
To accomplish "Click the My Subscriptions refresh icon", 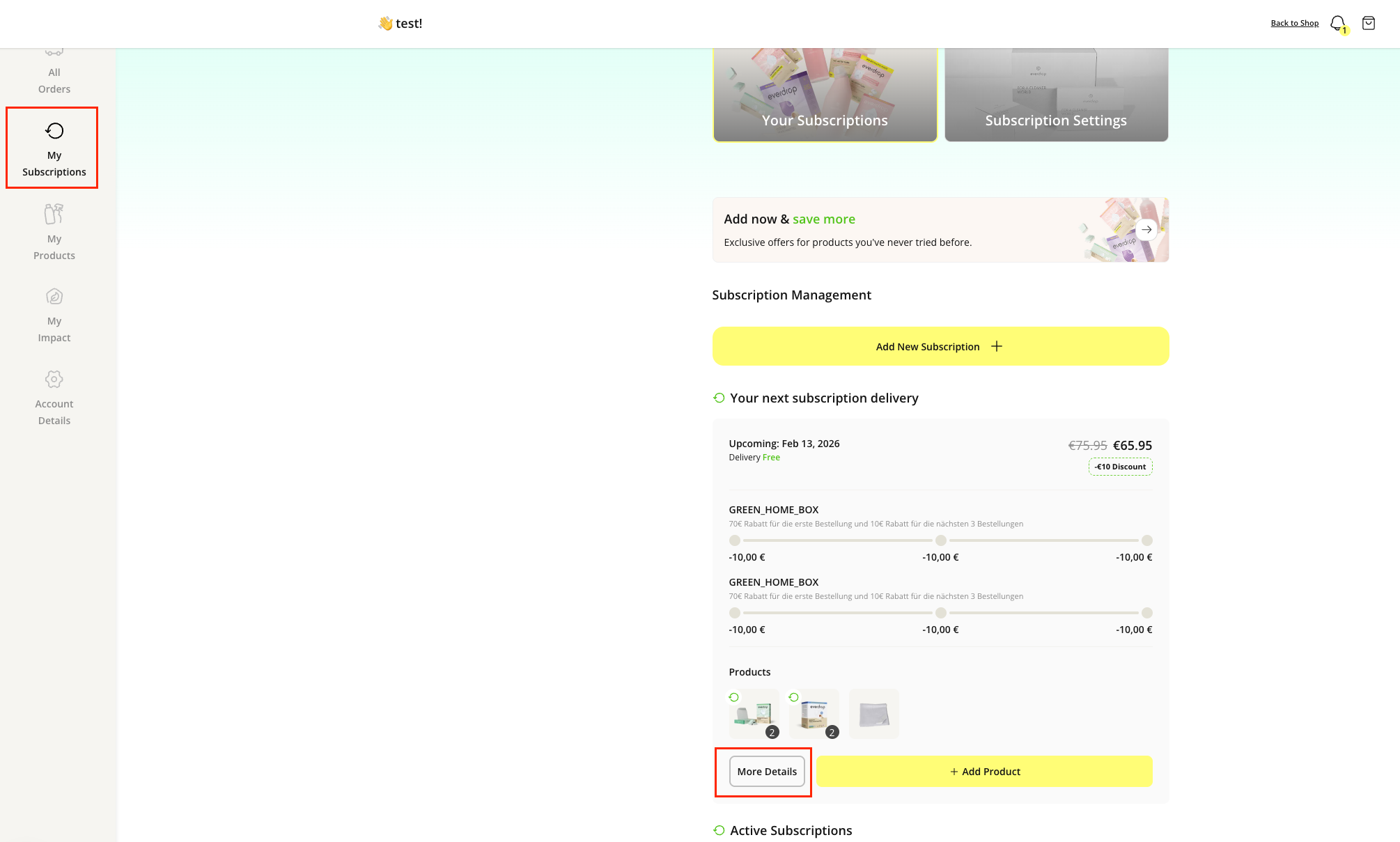I will (54, 131).
